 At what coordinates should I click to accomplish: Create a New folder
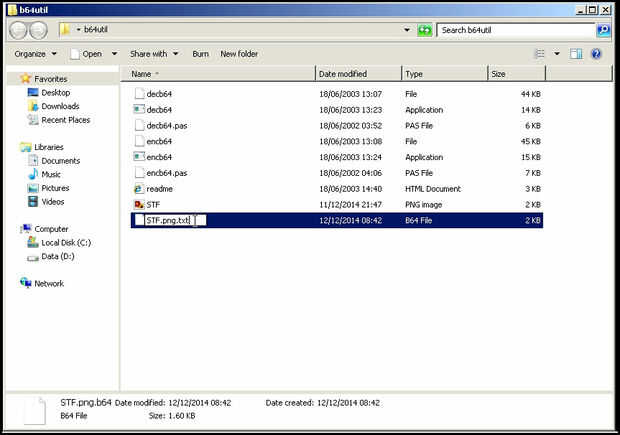click(239, 54)
